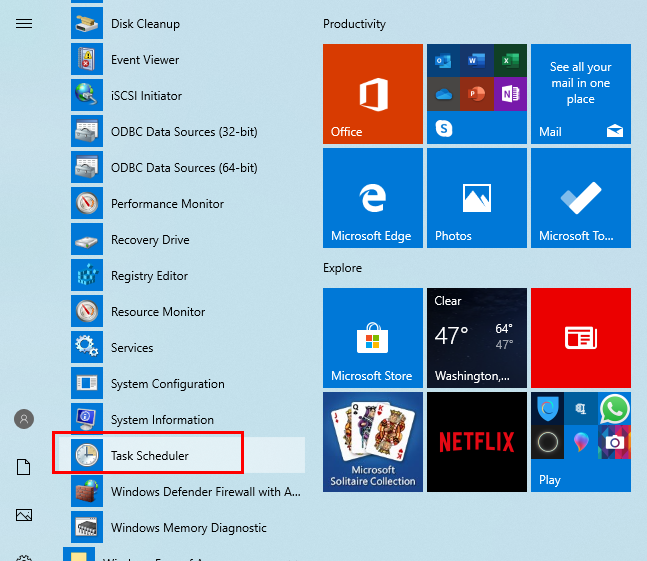Open System Configuration icon
Image resolution: width=647 pixels, height=561 pixels.
pyautogui.click(x=87, y=383)
